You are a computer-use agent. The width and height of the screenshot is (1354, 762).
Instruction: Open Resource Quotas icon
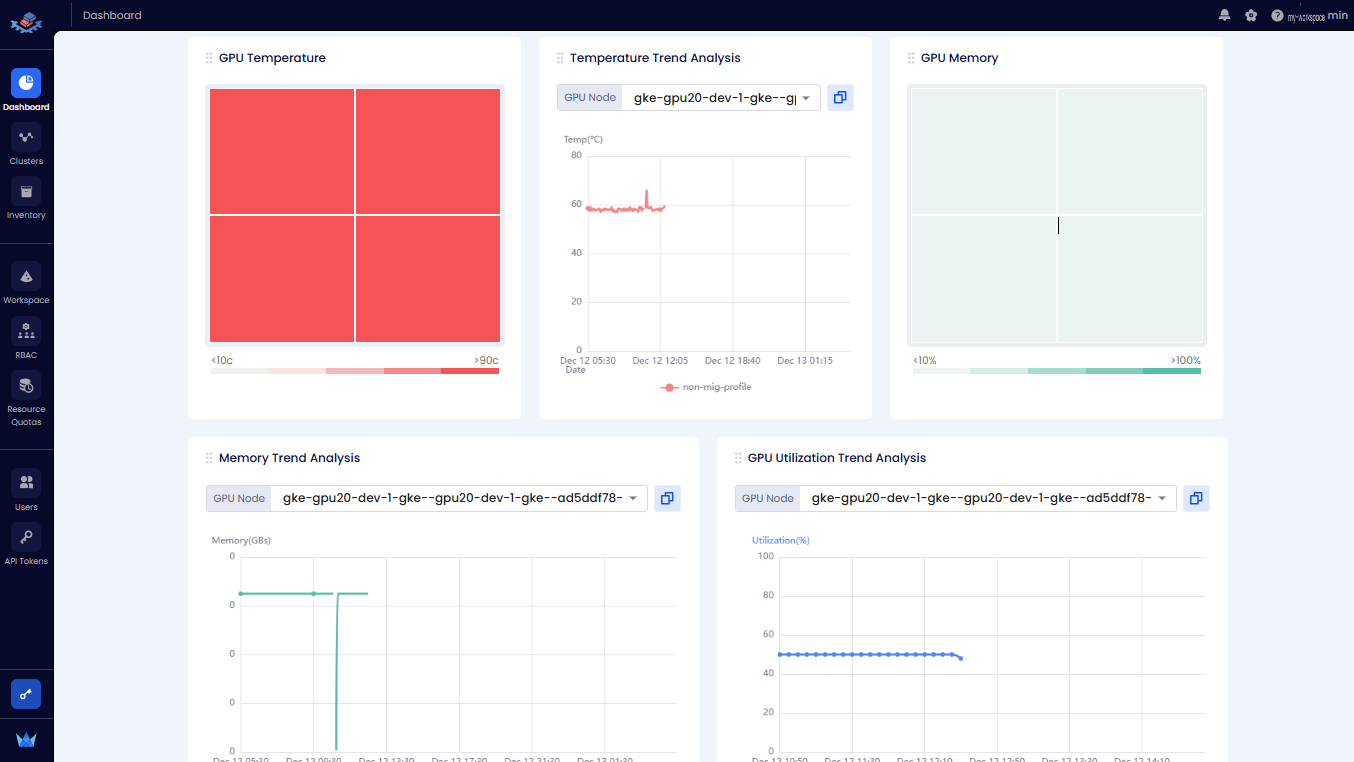[26, 385]
